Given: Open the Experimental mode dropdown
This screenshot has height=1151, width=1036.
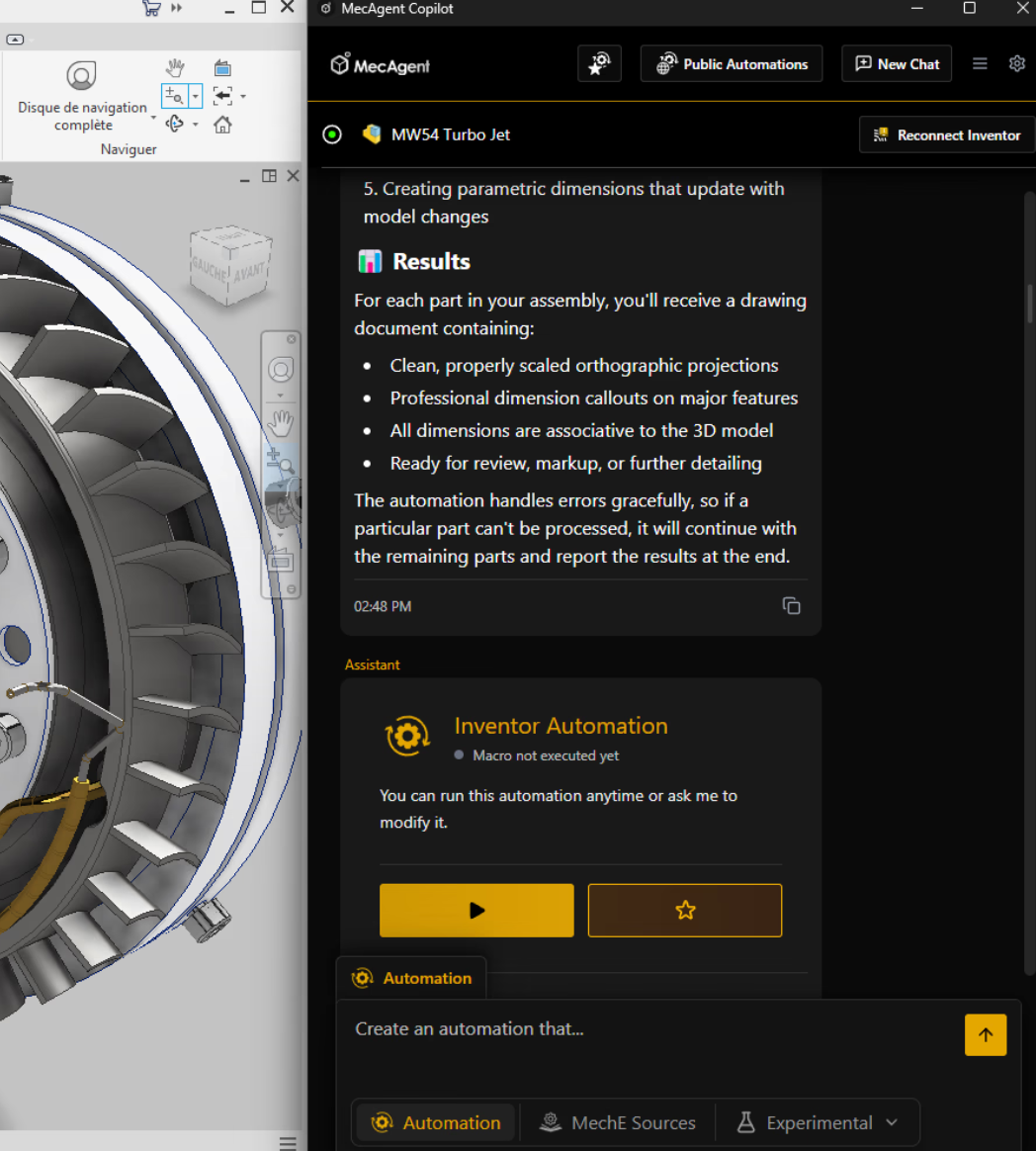Looking at the screenshot, I should tap(818, 1122).
